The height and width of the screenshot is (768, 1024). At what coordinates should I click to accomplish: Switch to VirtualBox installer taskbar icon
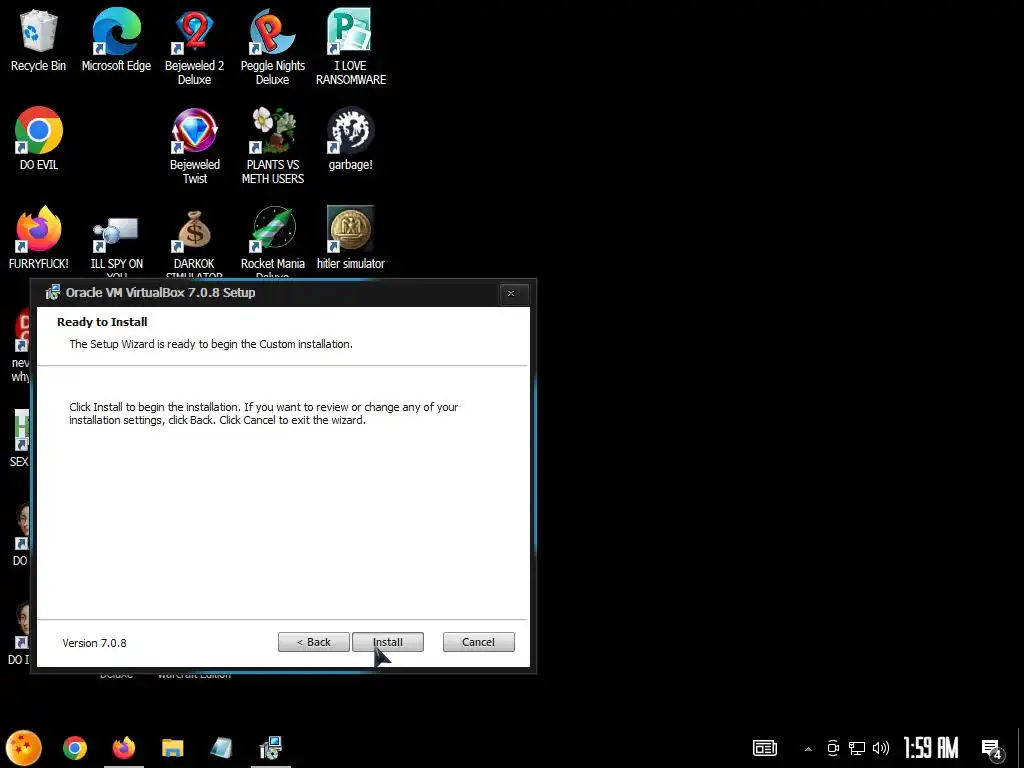click(x=270, y=748)
